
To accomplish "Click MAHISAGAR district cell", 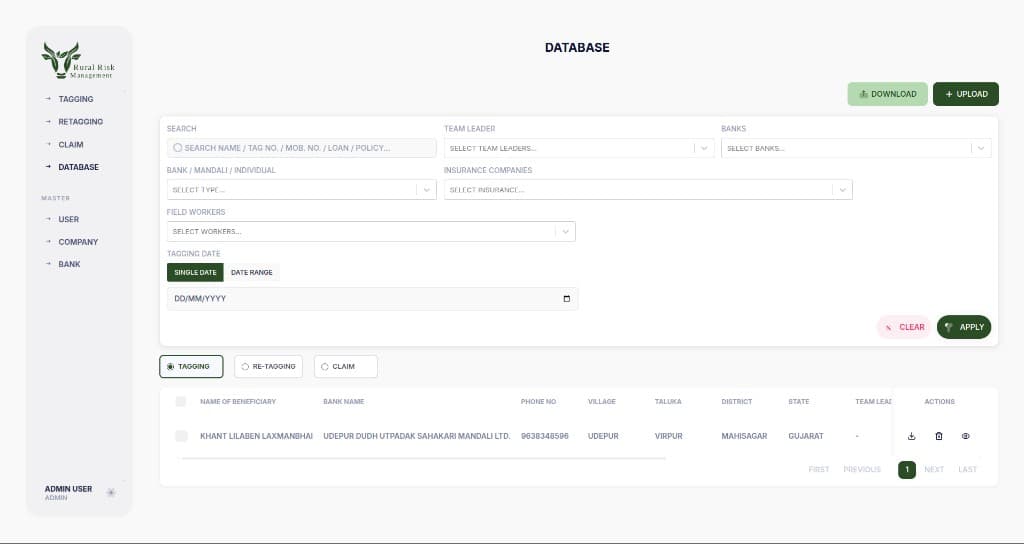I will (744, 436).
